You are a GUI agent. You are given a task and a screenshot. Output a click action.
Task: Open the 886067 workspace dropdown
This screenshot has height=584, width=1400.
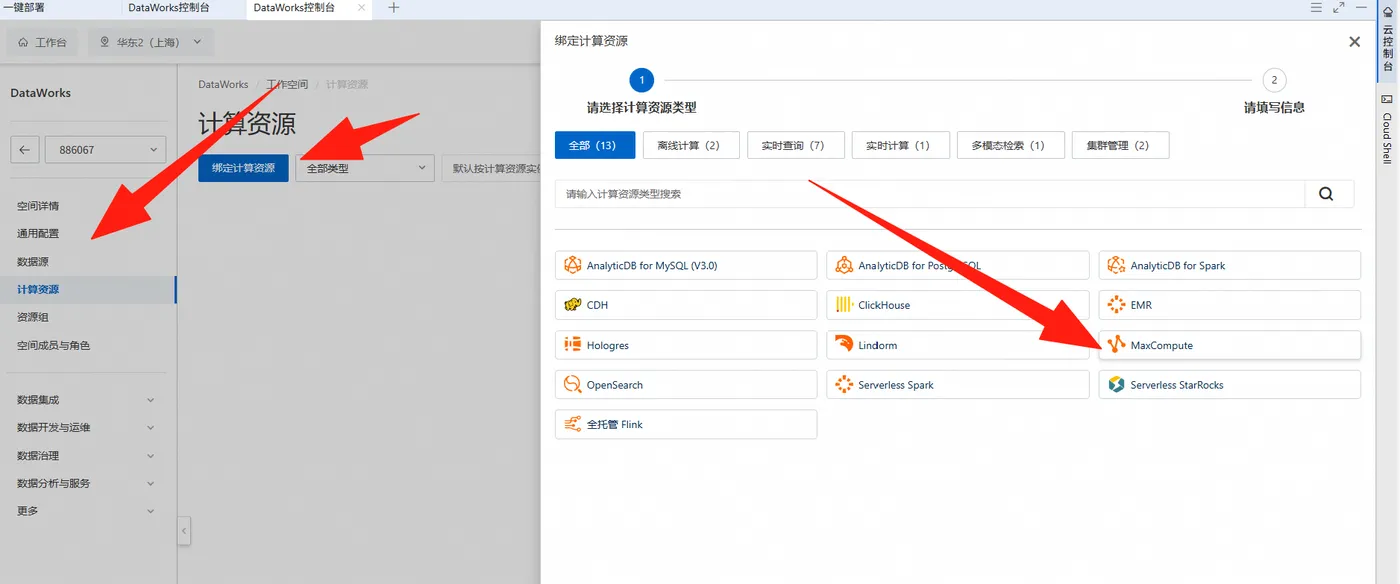pos(103,150)
